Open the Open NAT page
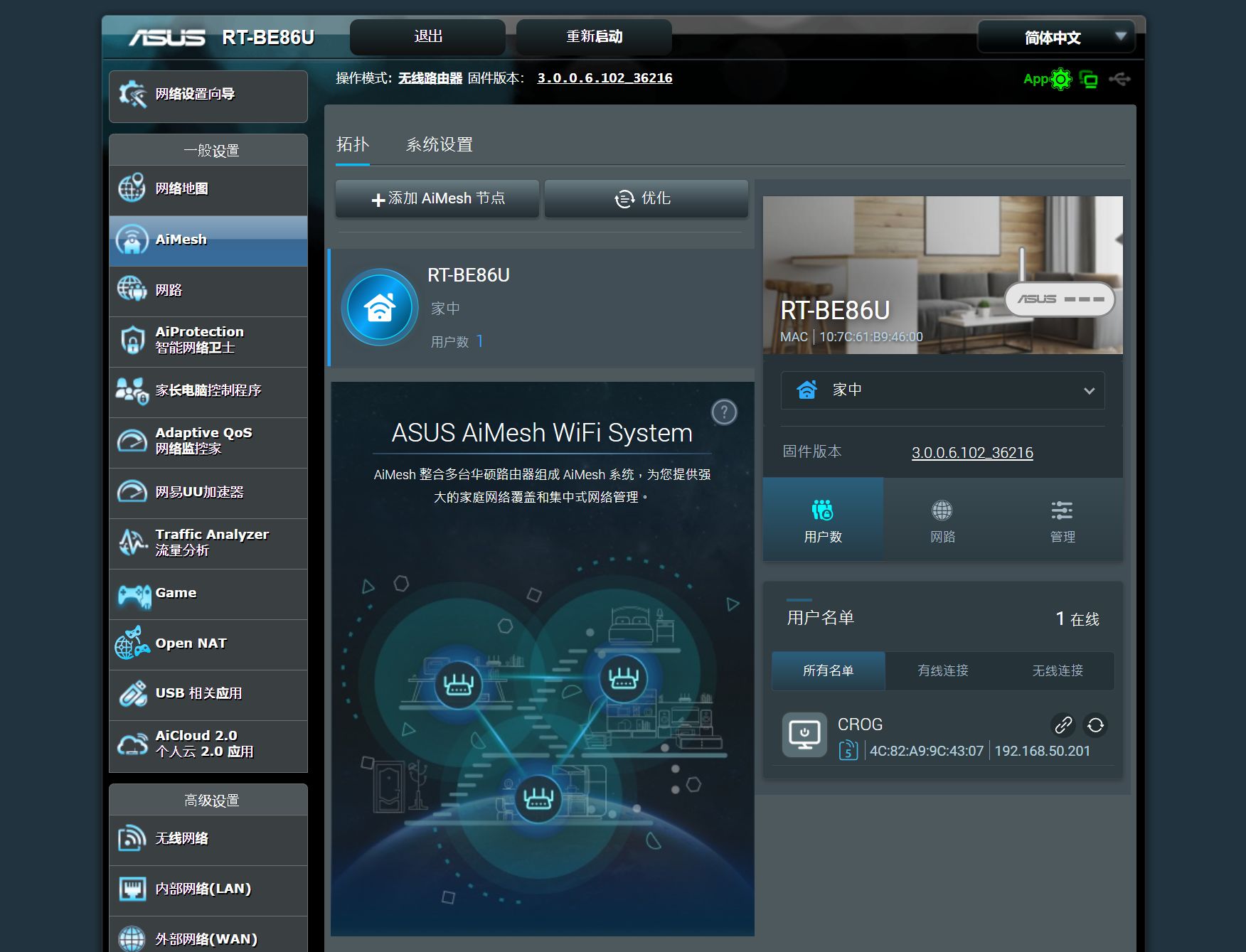This screenshot has width=1246, height=952. click(208, 644)
